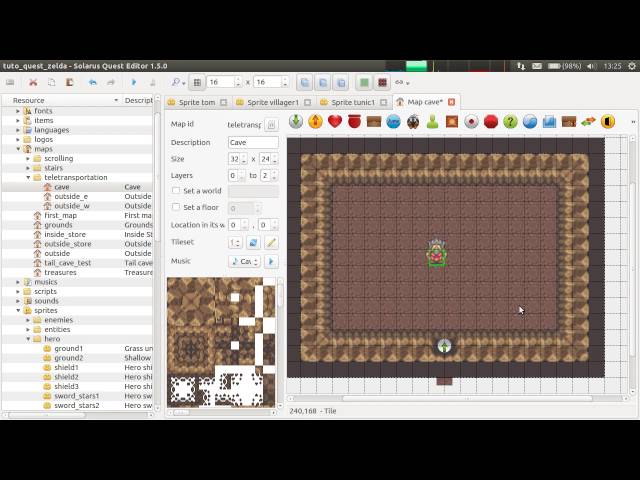
Task: Click the Save icon in main toolbar
Action: (10, 82)
